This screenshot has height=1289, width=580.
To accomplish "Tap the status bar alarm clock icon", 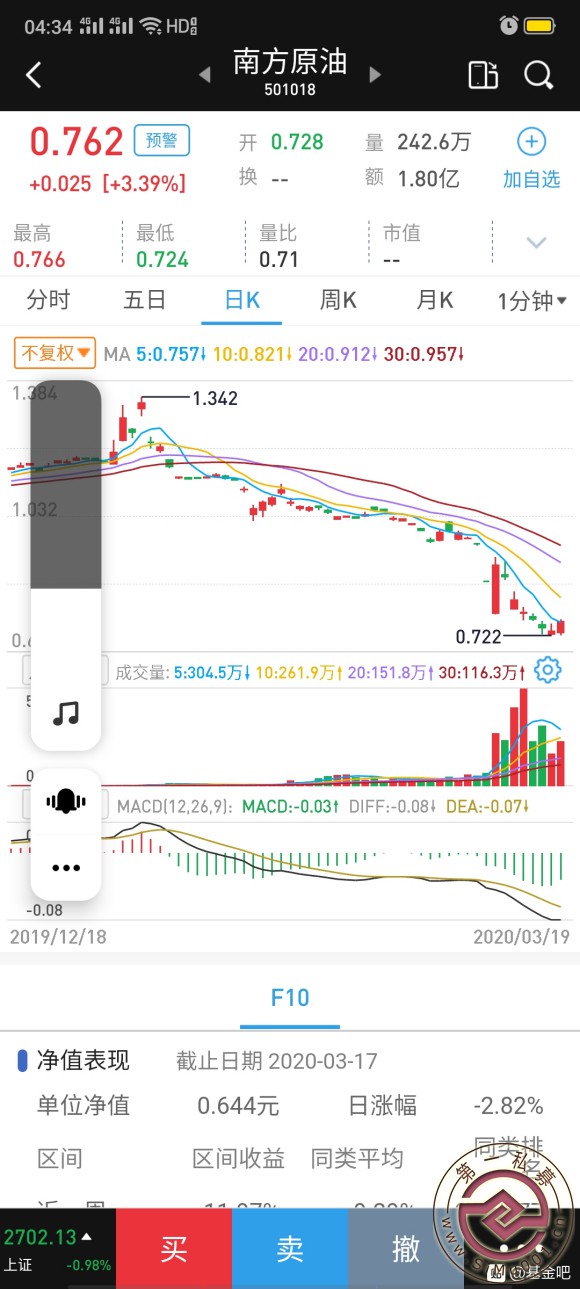I will [x=509, y=26].
